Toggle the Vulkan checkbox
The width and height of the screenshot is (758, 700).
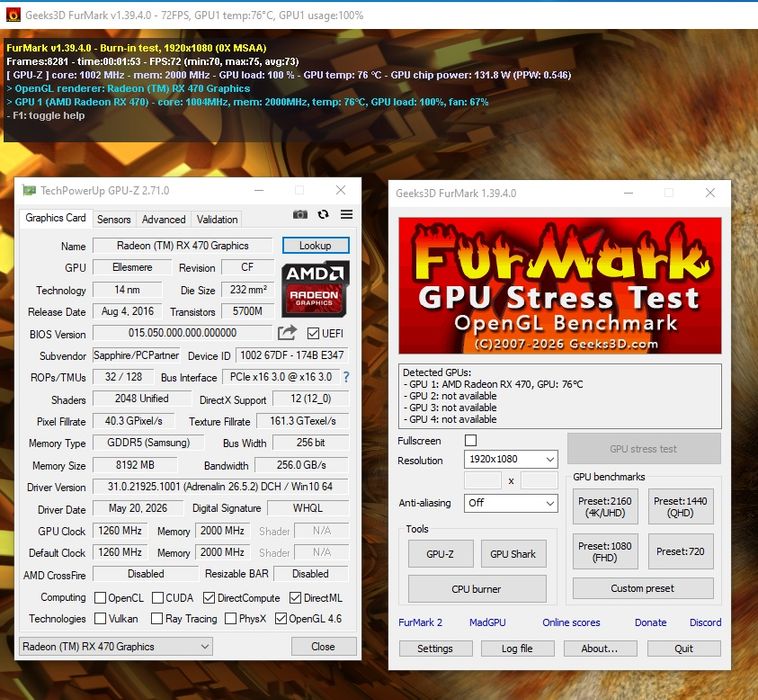tap(100, 618)
